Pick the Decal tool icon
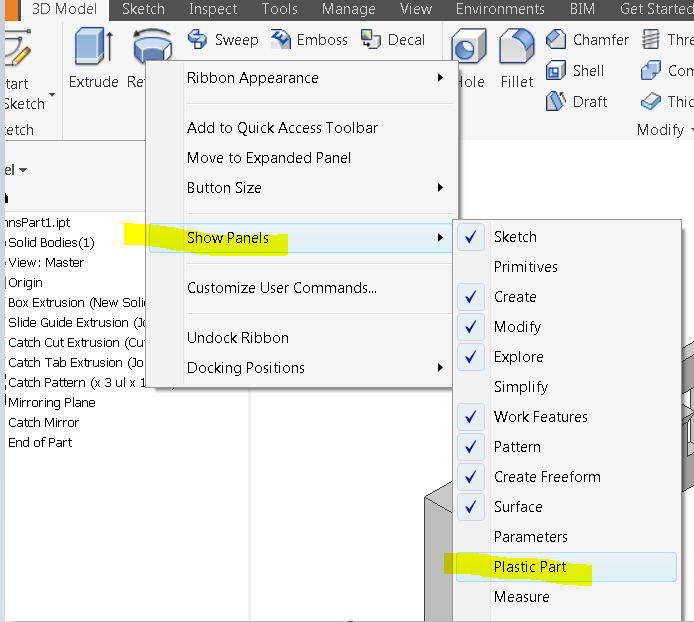Image resolution: width=694 pixels, height=622 pixels. click(x=370, y=39)
